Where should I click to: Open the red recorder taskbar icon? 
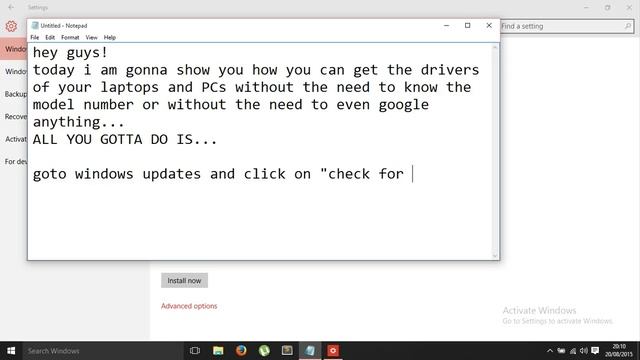pyautogui.click(x=333, y=351)
